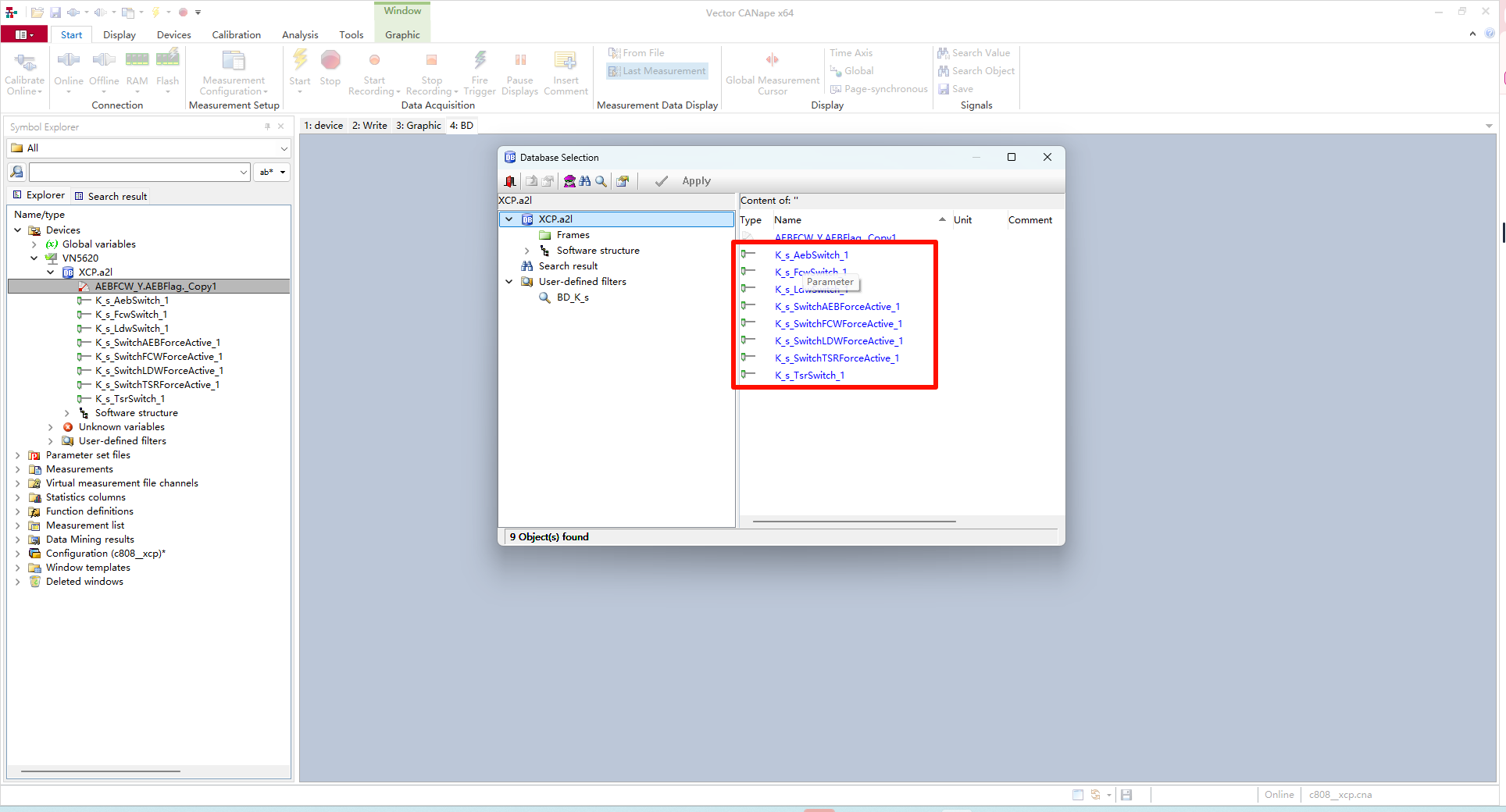Pin the Symbol Explorer panel

coord(267,126)
